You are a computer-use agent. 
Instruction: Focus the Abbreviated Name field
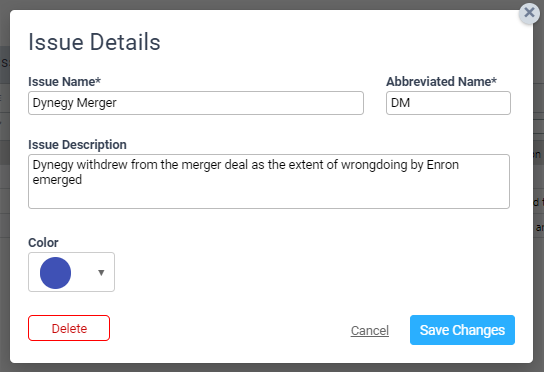pos(448,103)
